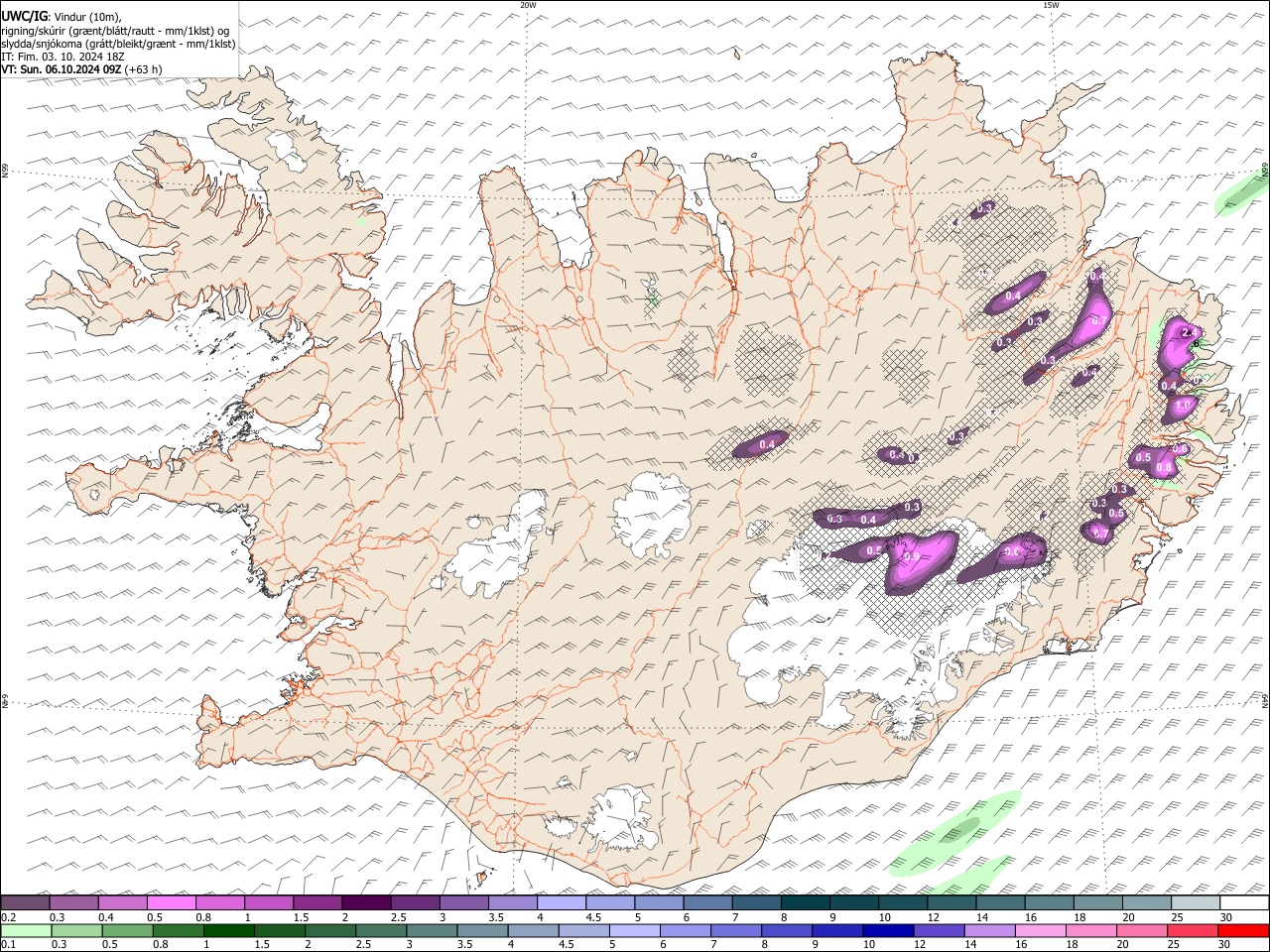Image resolution: width=1270 pixels, height=952 pixels.
Task: Pick the deep blue swatch labeled 10 in bottom row
Action: tap(888, 930)
